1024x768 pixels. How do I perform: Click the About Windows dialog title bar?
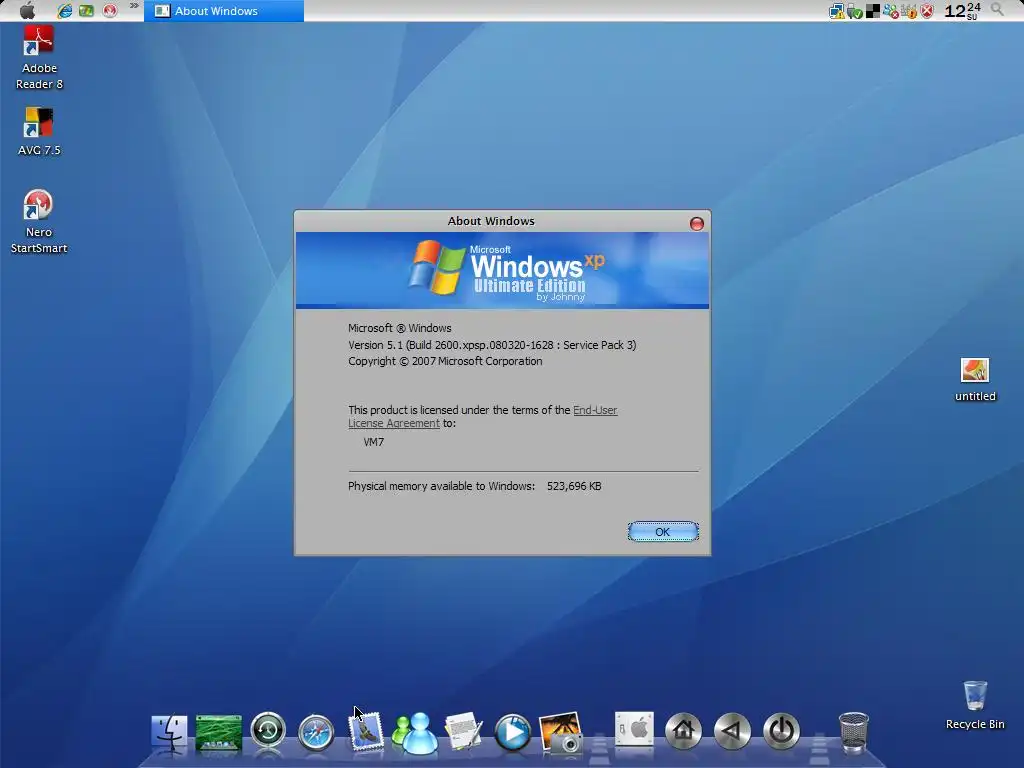coord(491,221)
